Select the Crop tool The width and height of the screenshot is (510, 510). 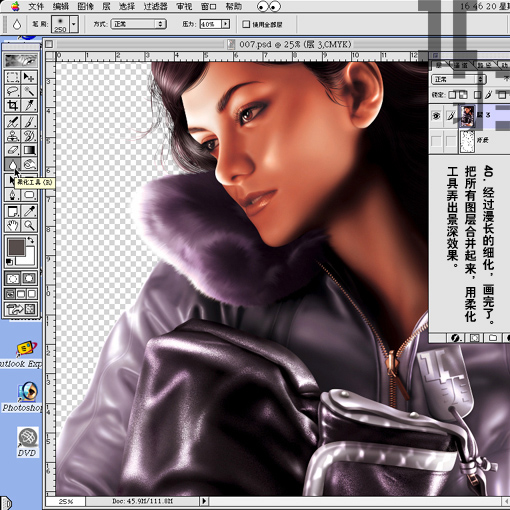coord(13,105)
